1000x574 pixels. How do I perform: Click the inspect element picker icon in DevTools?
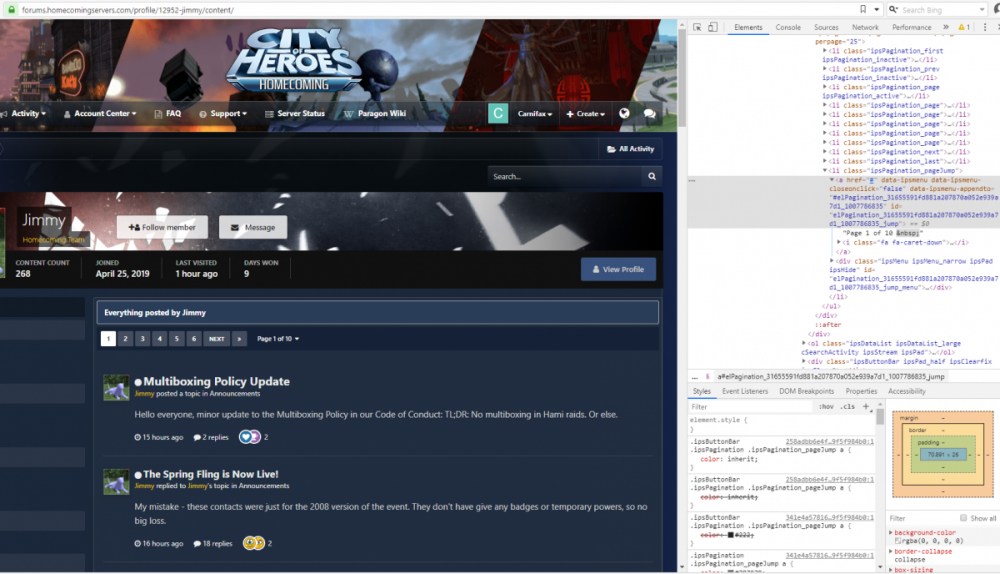(697, 27)
